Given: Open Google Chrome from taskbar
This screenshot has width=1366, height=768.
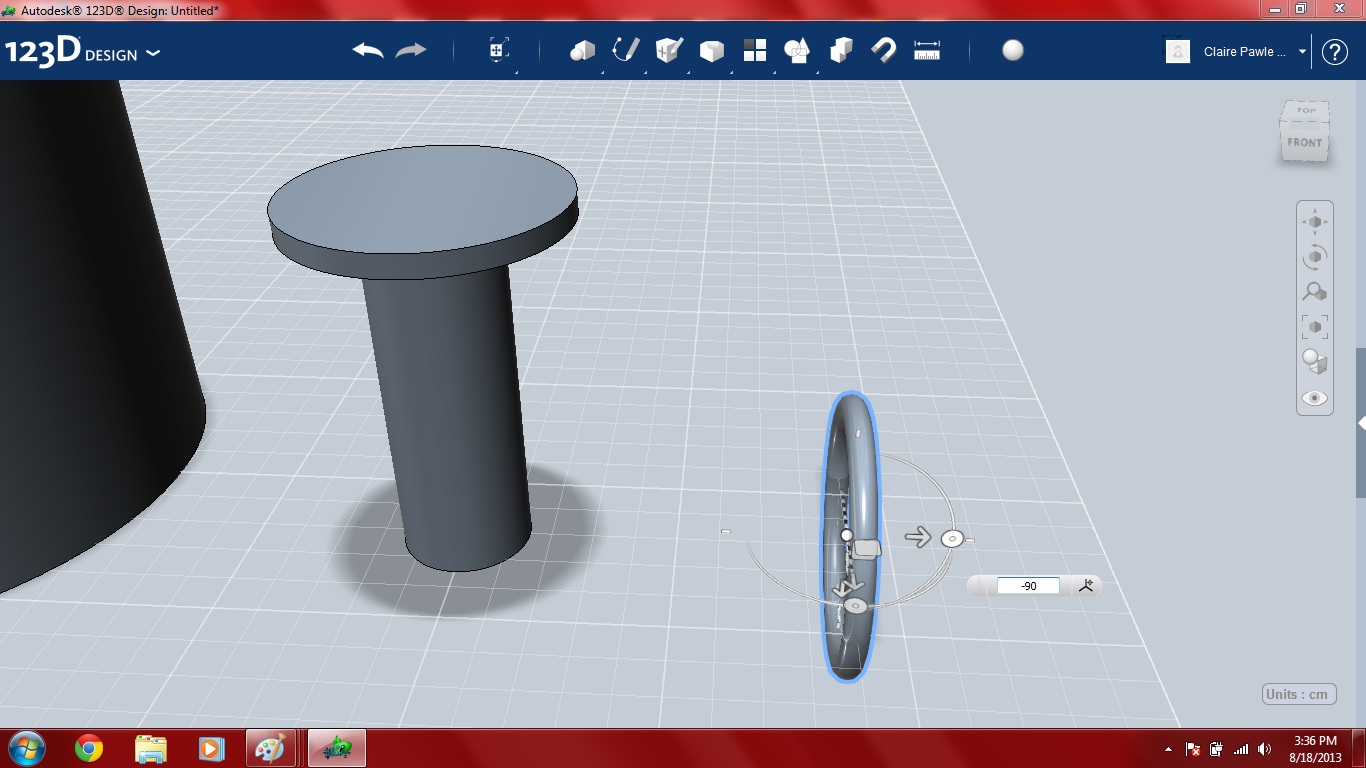Looking at the screenshot, I should (x=89, y=748).
